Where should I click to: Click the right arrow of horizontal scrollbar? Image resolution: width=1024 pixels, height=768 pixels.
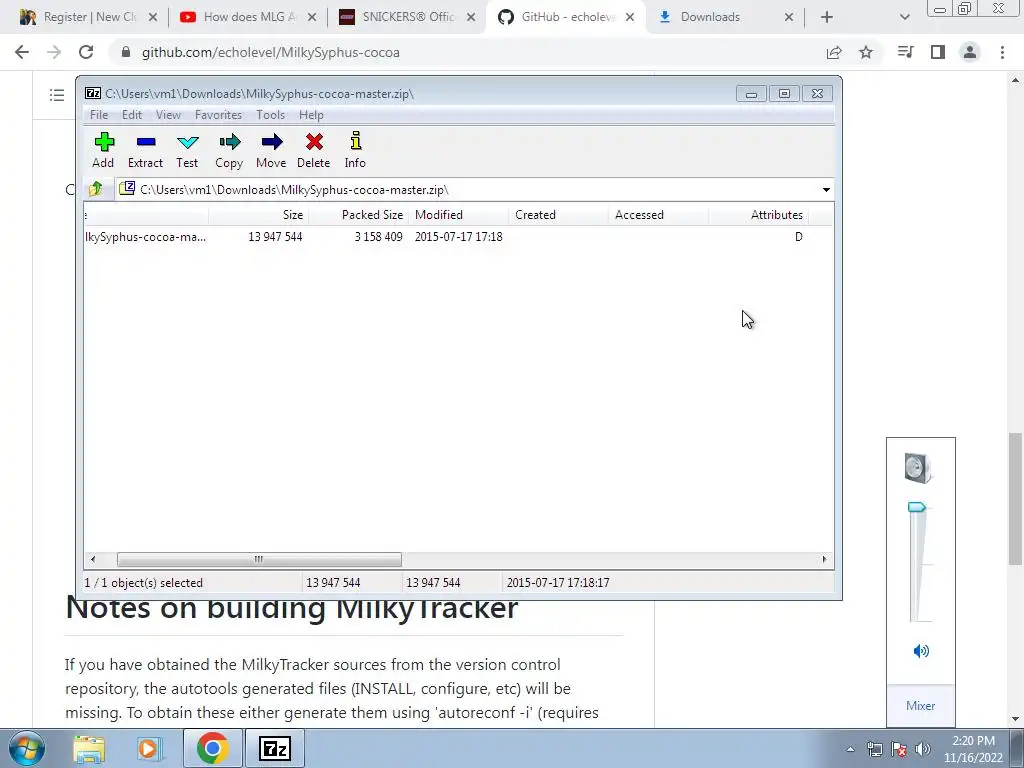[824, 559]
